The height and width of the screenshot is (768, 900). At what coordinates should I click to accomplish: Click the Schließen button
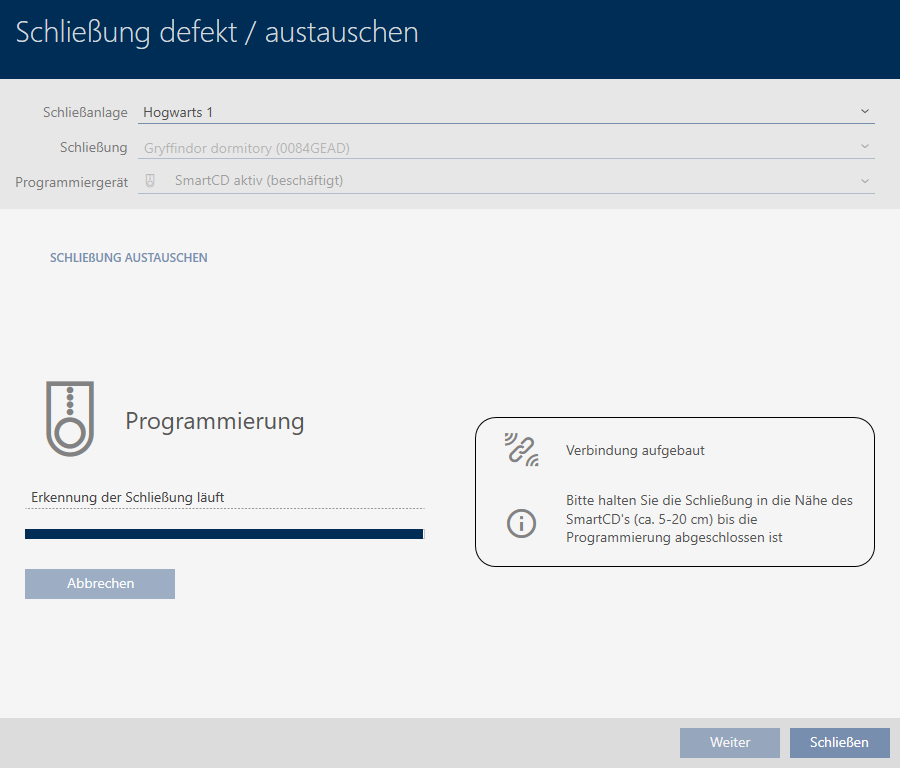839,742
